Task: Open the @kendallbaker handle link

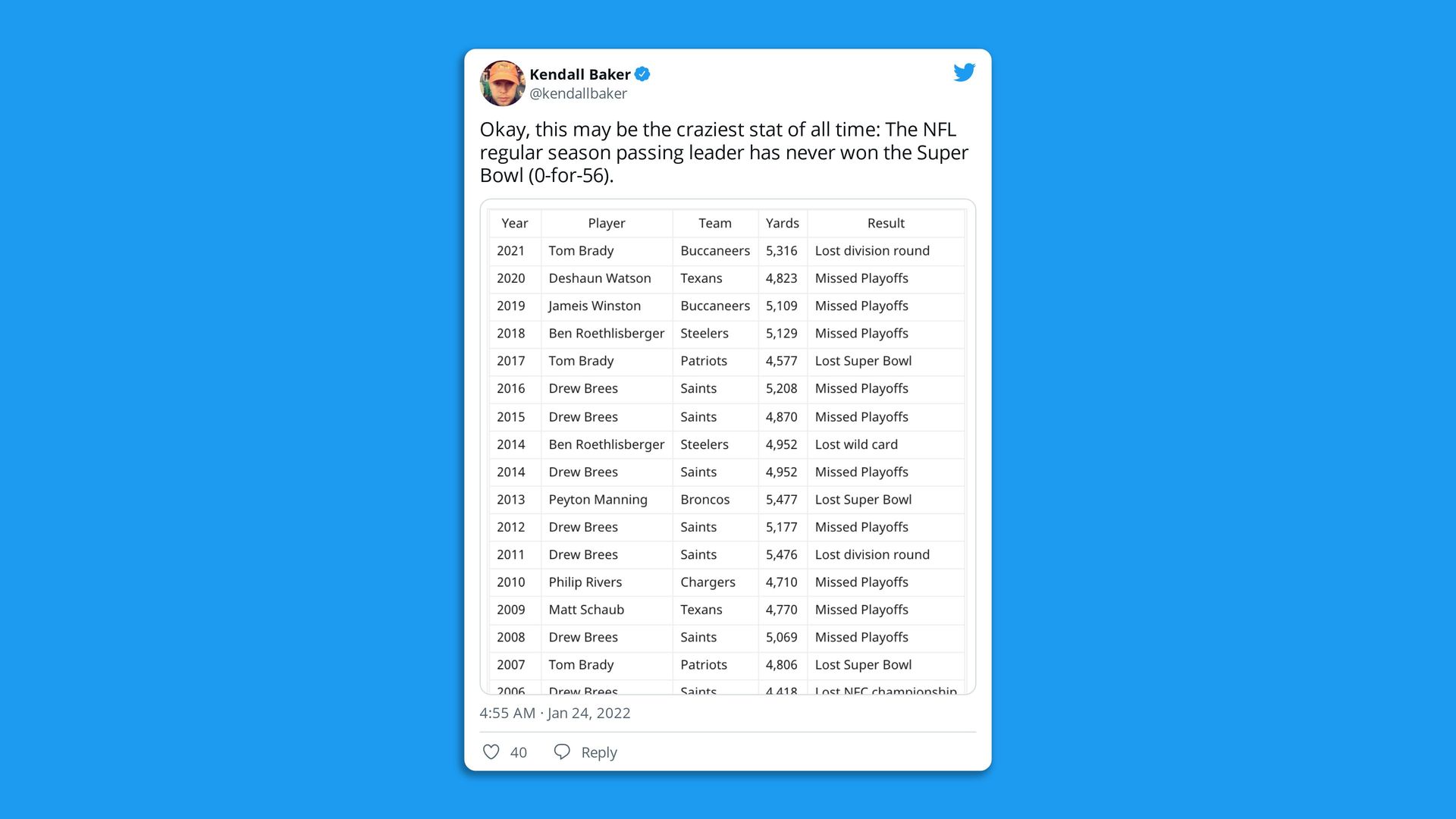Action: pos(578,93)
